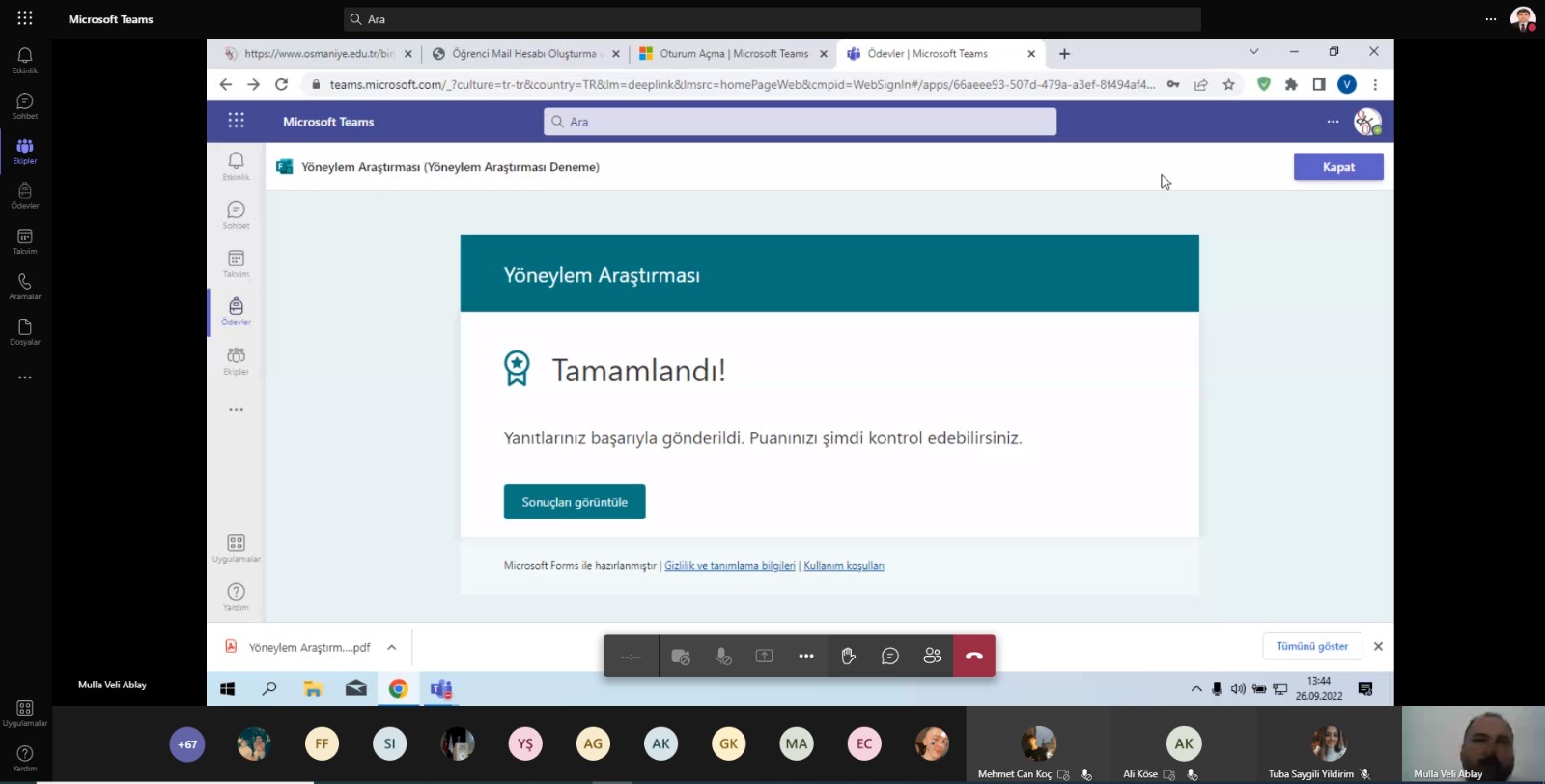
Task: Open Etkinlik in the left Teams sidebar
Action: coord(25,60)
